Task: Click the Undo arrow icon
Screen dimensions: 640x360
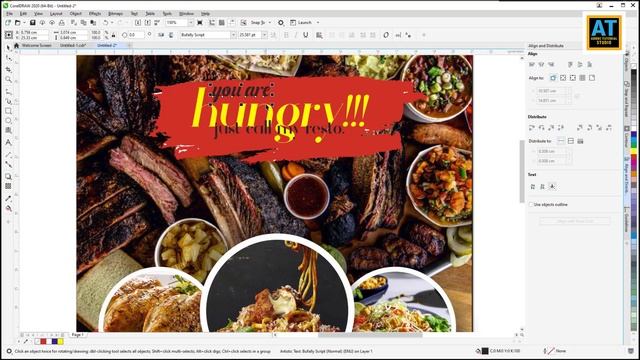Action: pos(106,23)
